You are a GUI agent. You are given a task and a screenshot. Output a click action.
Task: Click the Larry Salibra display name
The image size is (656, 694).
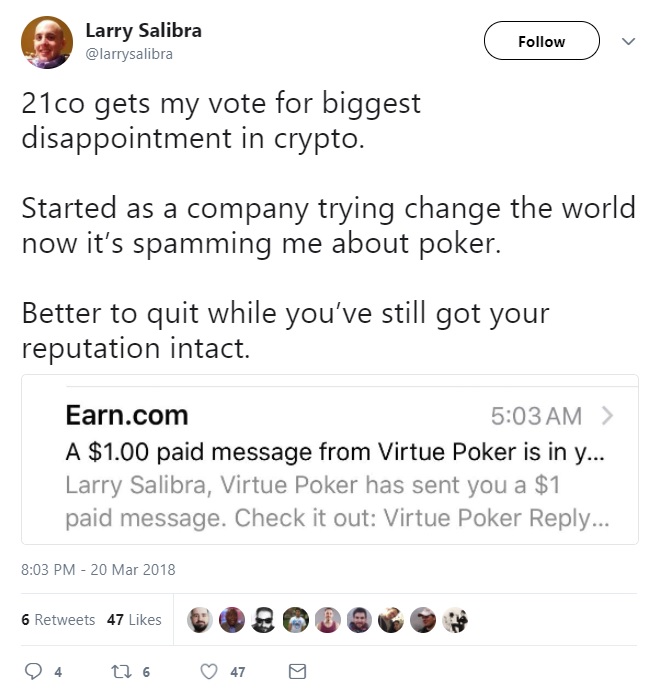coord(143,31)
